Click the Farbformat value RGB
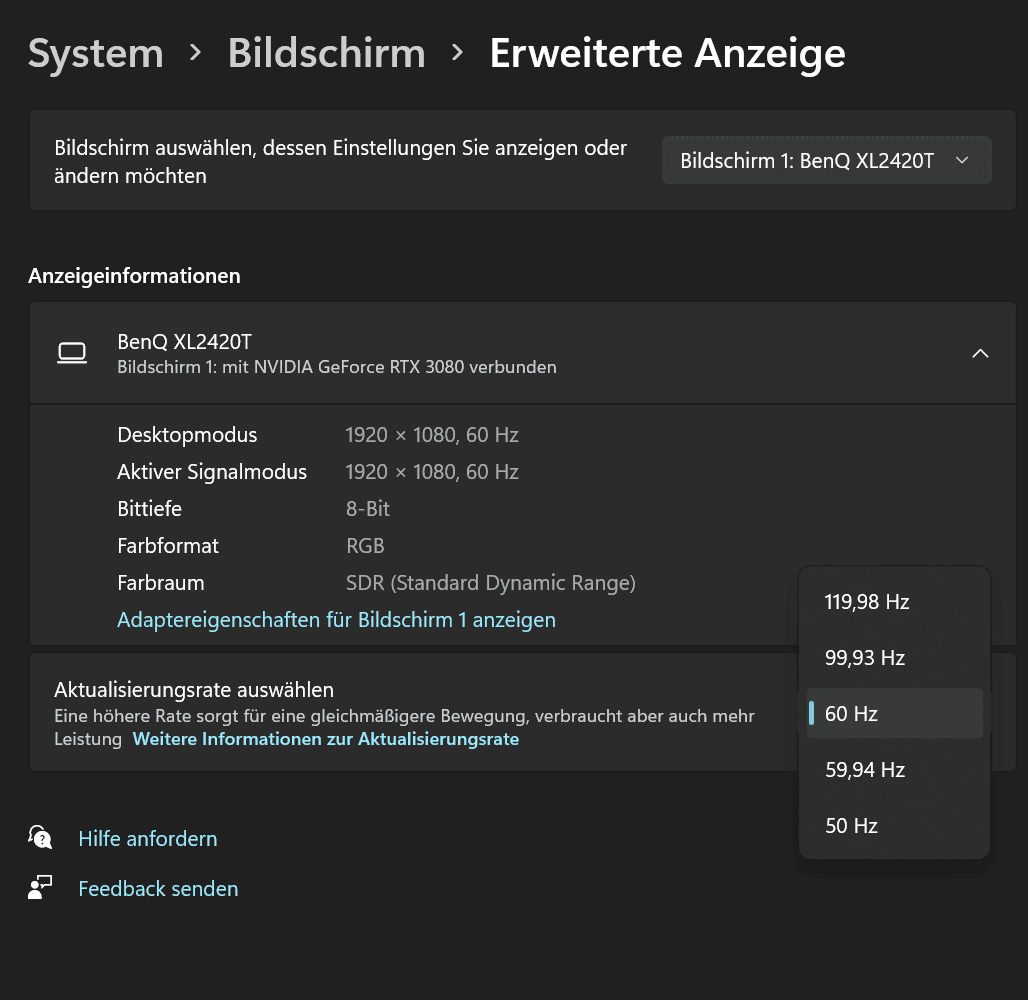1028x1000 pixels. pos(365,546)
